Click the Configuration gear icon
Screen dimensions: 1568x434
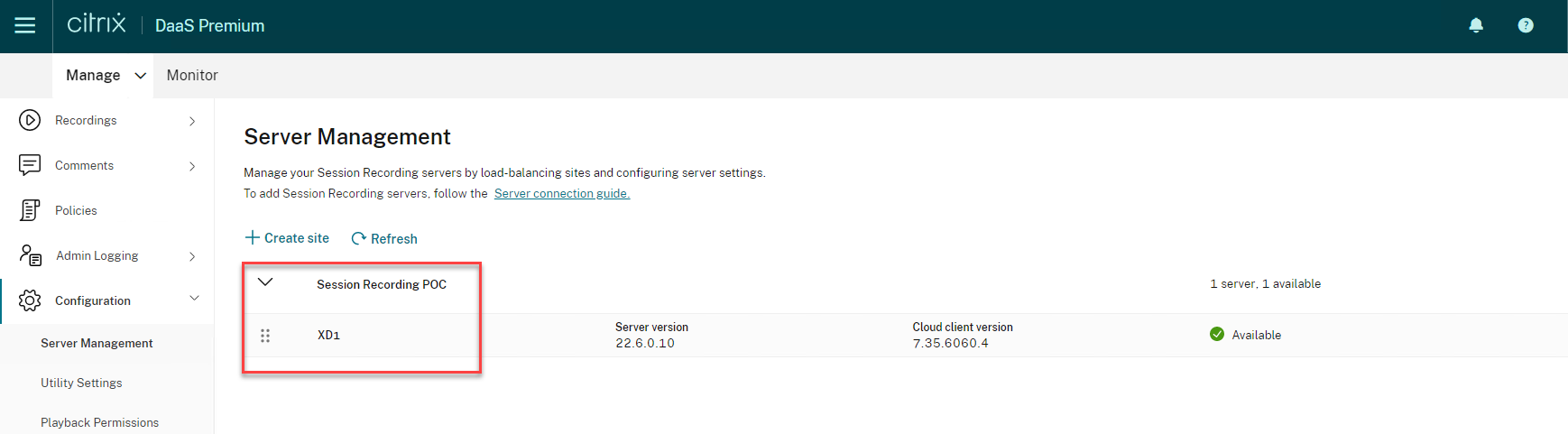tap(30, 300)
